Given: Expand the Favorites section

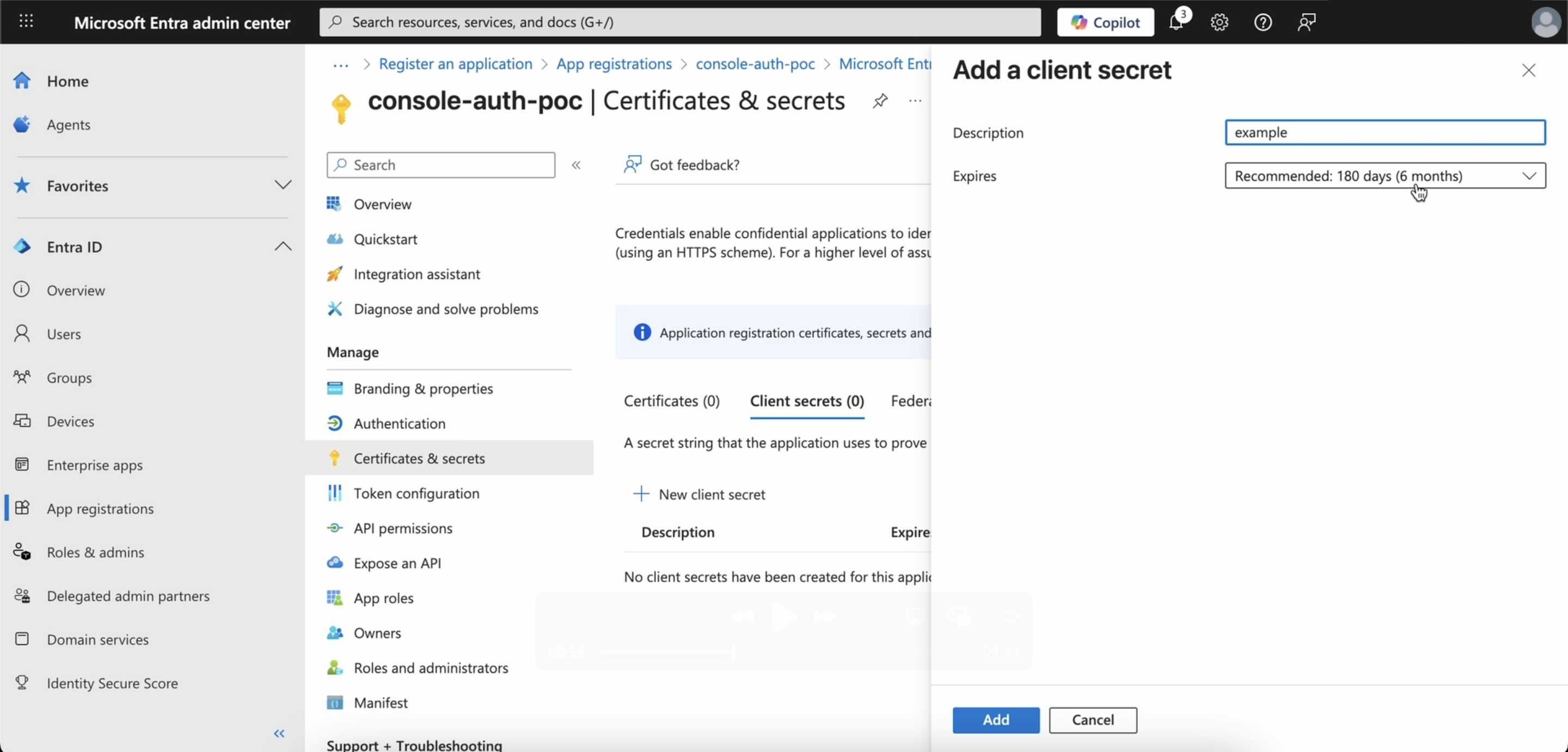Looking at the screenshot, I should 283,185.
